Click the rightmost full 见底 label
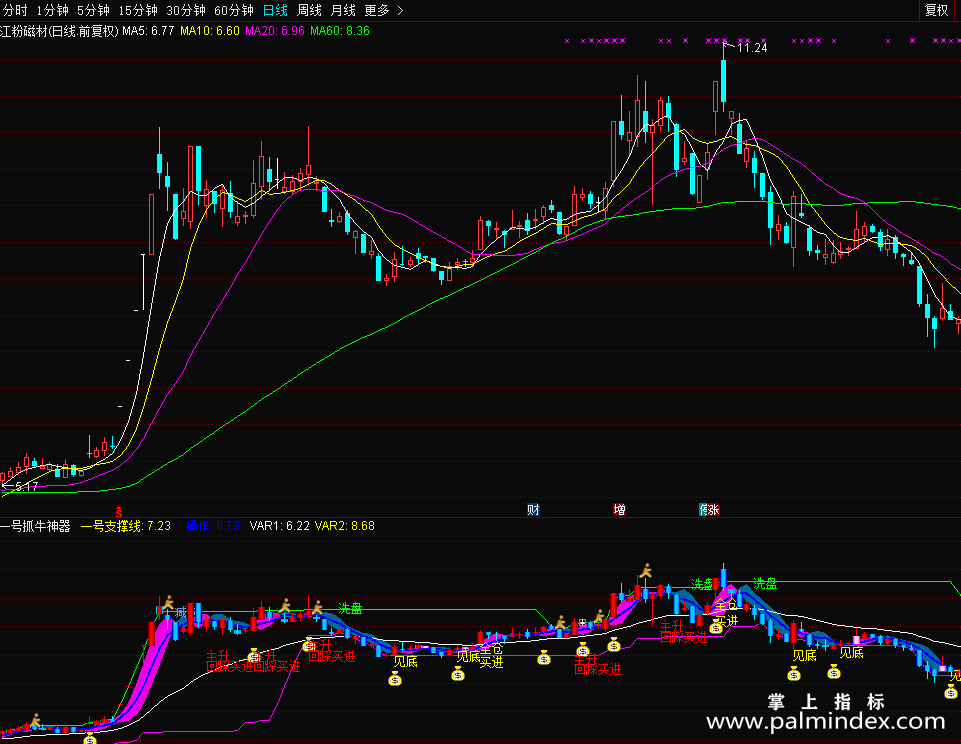The height and width of the screenshot is (744, 961). [x=851, y=653]
